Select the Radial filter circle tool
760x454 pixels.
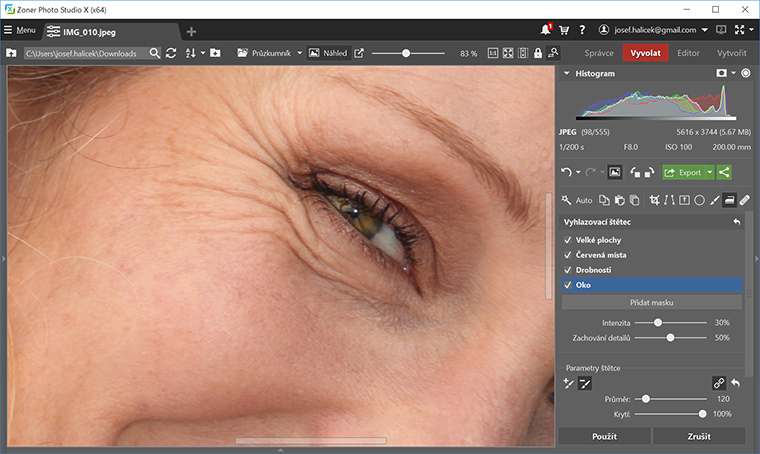coord(699,200)
